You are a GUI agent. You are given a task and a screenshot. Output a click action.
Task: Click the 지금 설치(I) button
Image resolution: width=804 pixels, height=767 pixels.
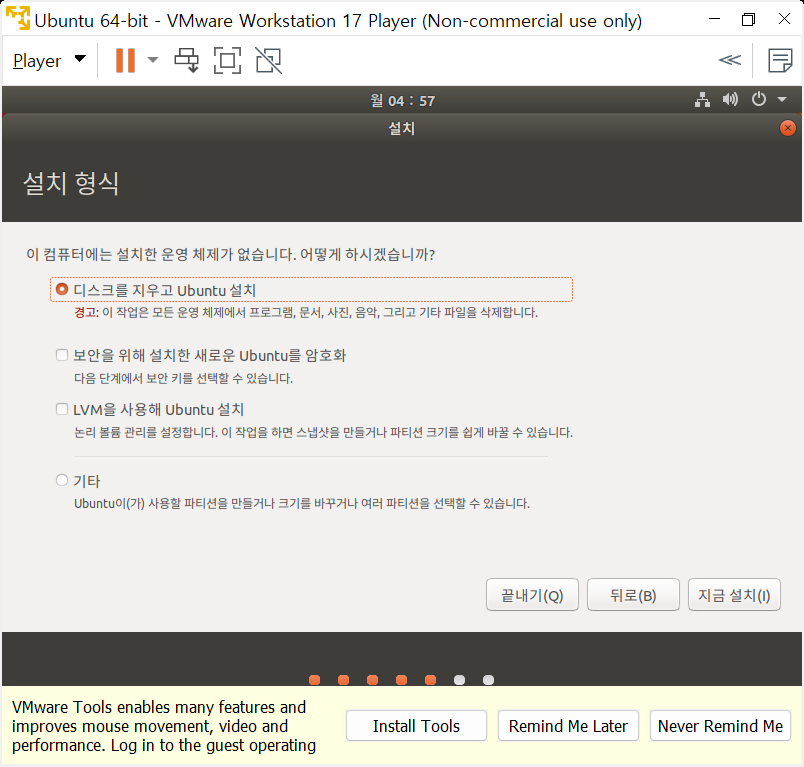coord(734,595)
